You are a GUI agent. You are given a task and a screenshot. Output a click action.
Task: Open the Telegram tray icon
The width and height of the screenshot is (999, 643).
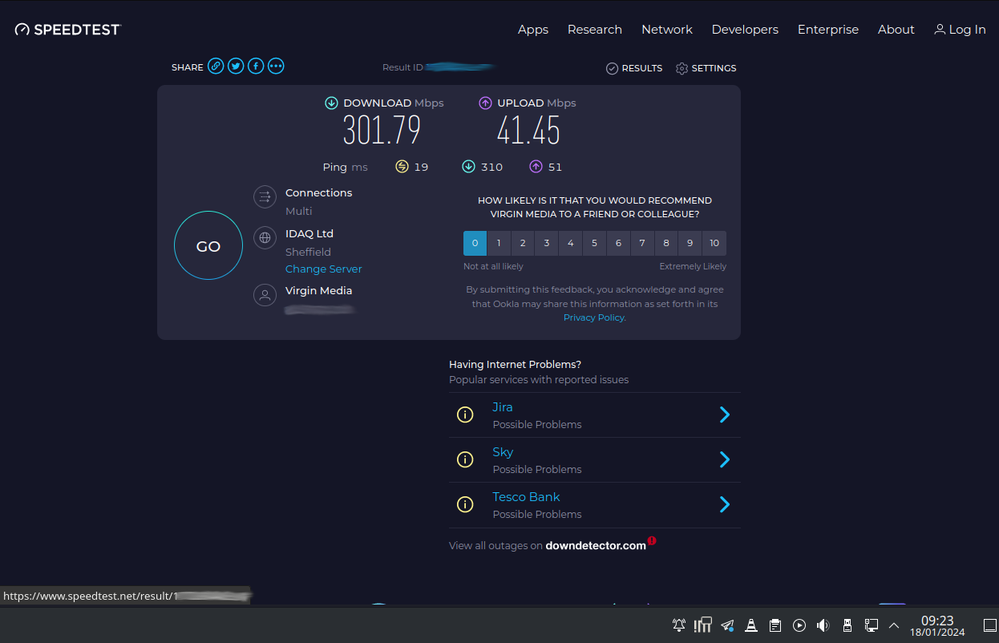(x=728, y=625)
